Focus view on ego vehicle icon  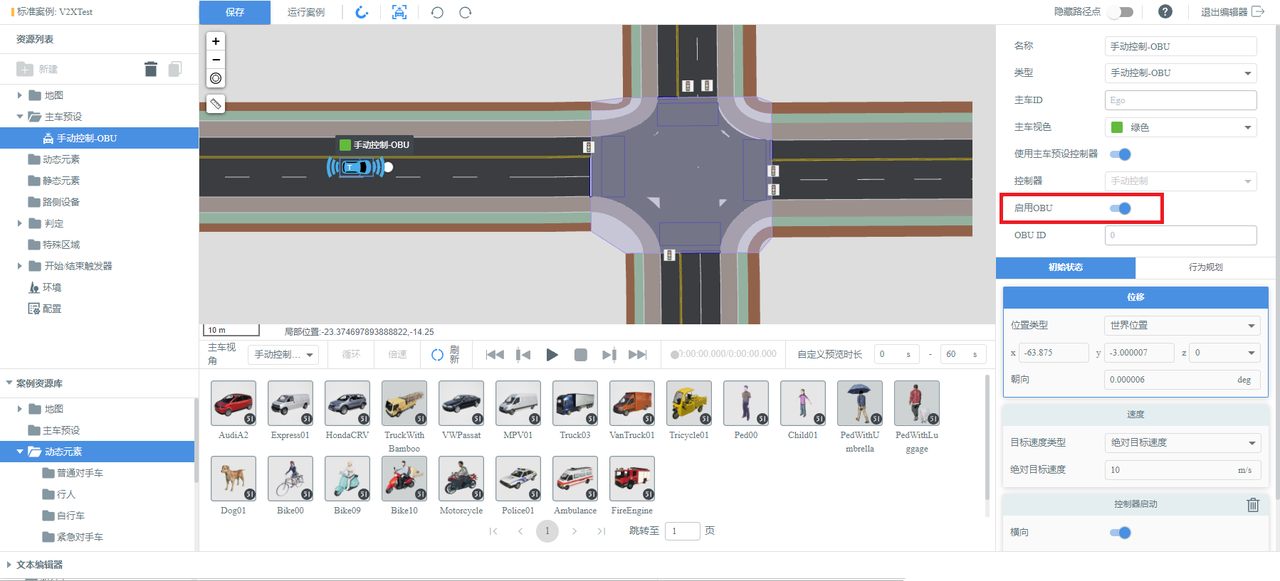(x=400, y=12)
